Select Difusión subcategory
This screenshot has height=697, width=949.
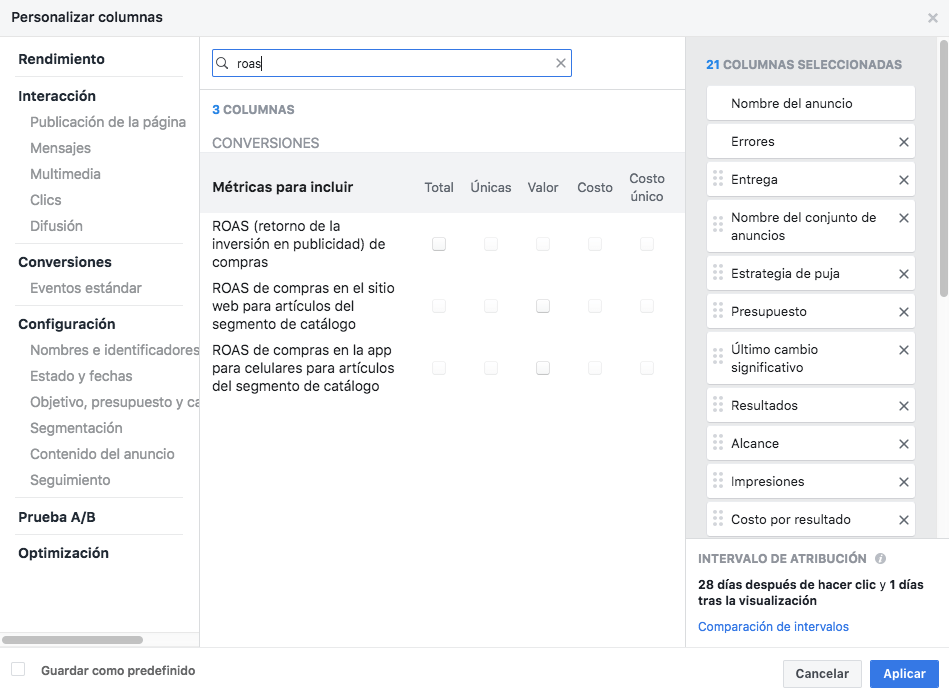coord(56,226)
